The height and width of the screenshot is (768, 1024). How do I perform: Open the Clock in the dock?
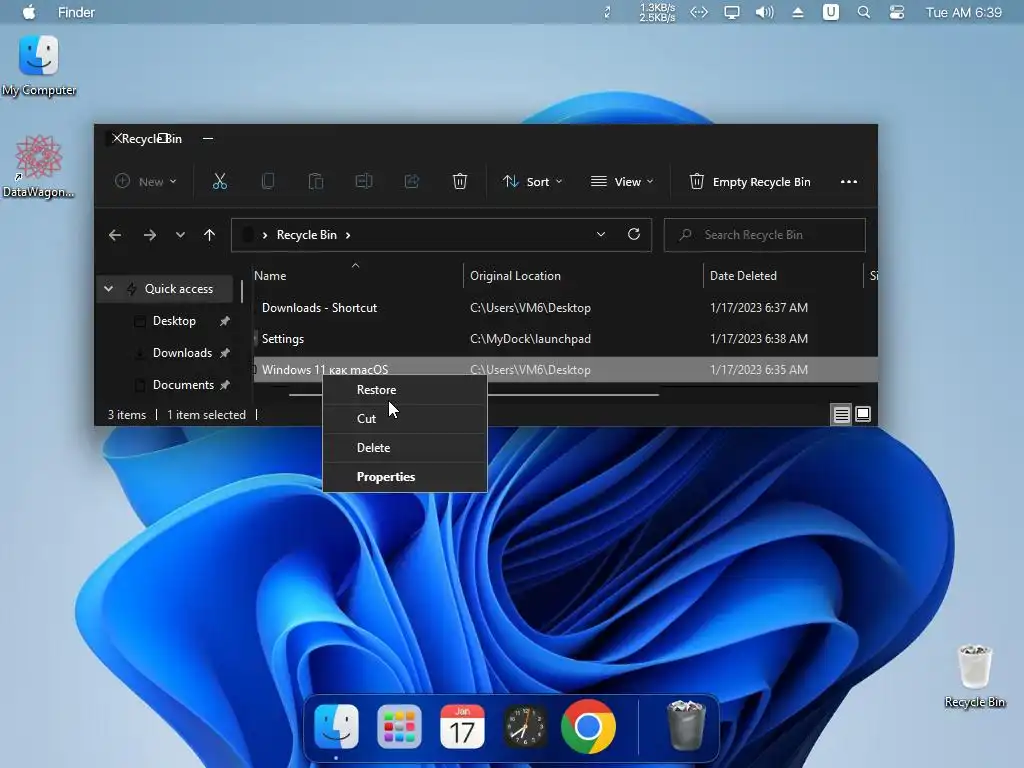click(x=525, y=726)
